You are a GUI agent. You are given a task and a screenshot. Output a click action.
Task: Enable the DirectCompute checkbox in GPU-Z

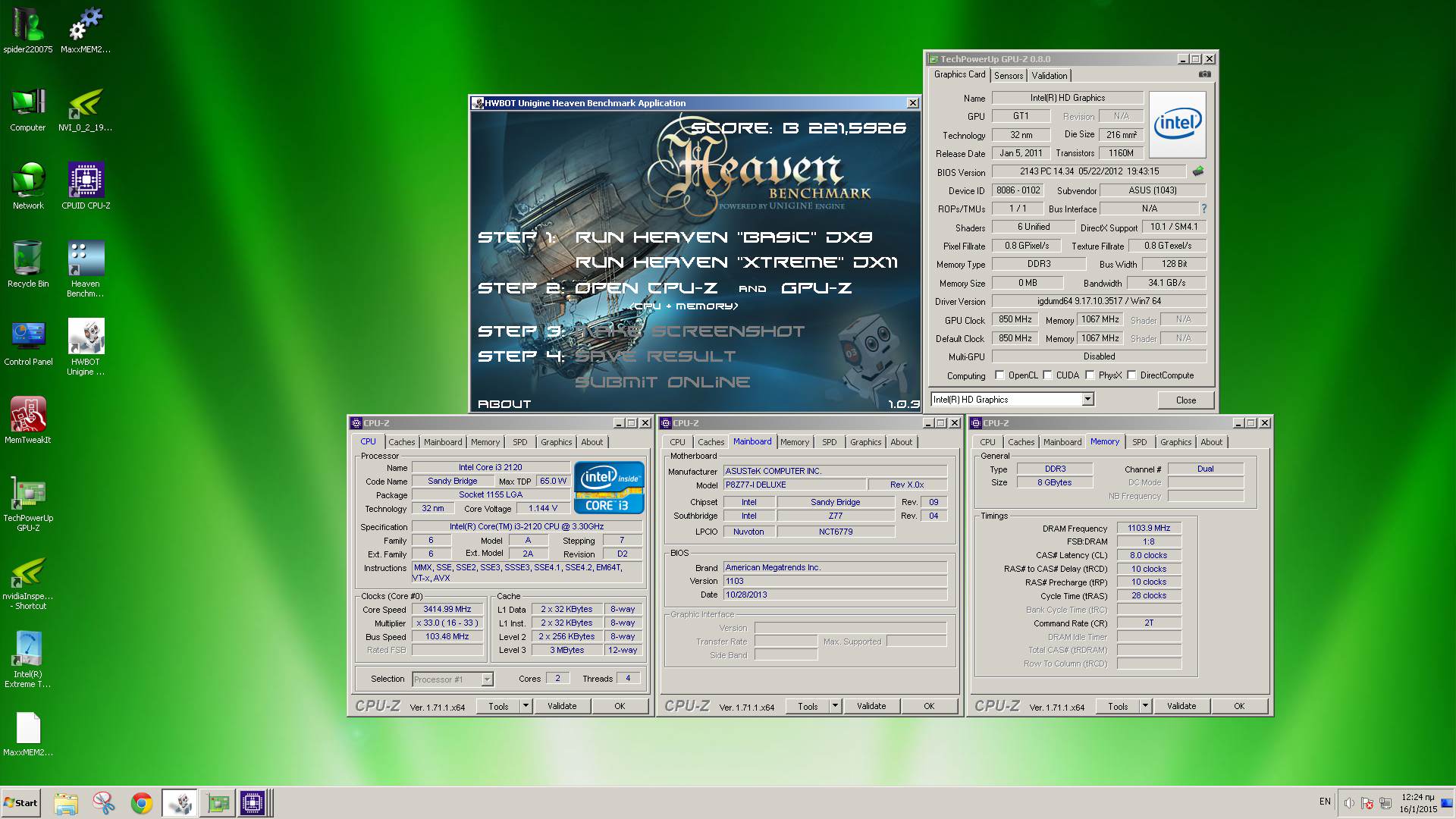pos(1131,375)
